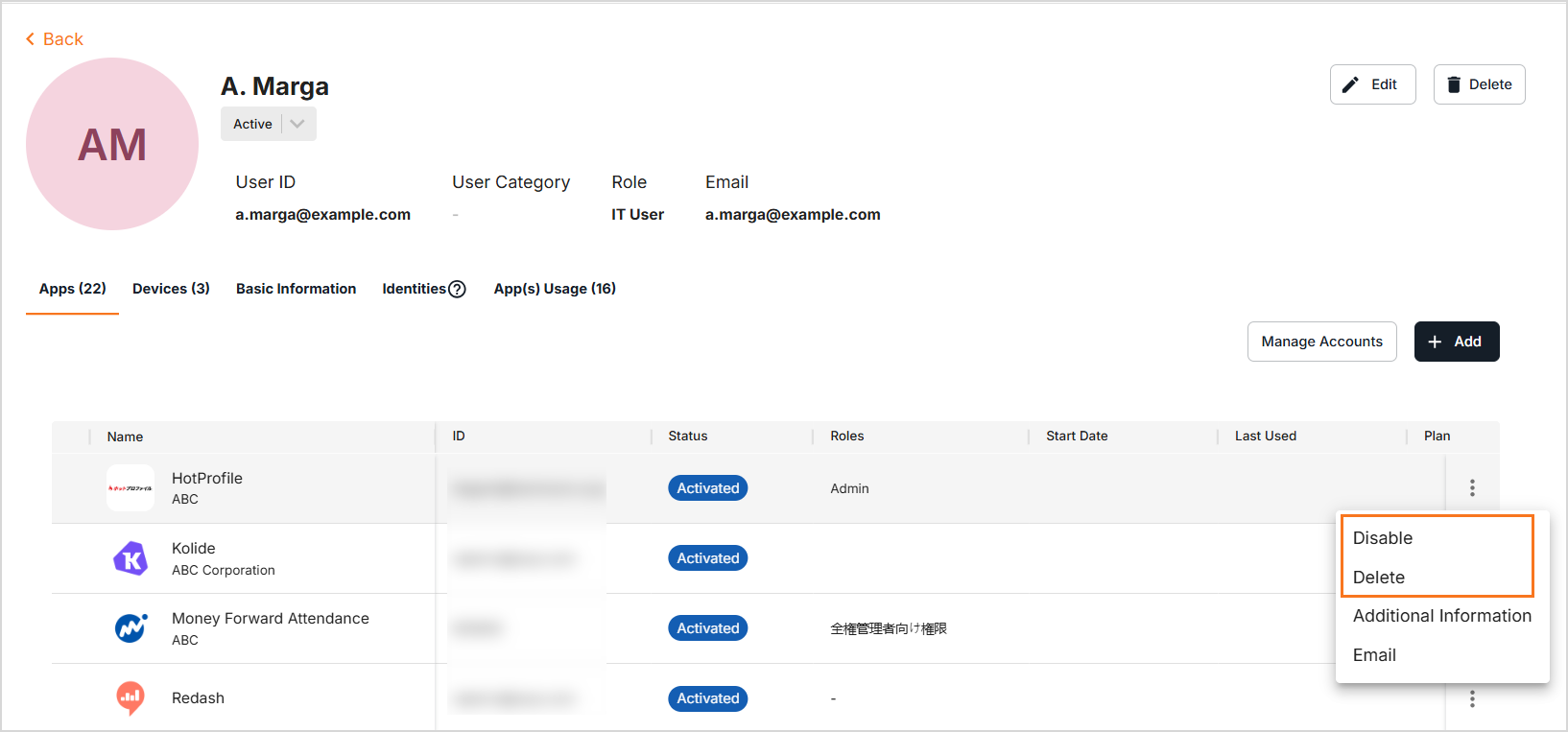Click the Delete user button

click(x=1479, y=84)
